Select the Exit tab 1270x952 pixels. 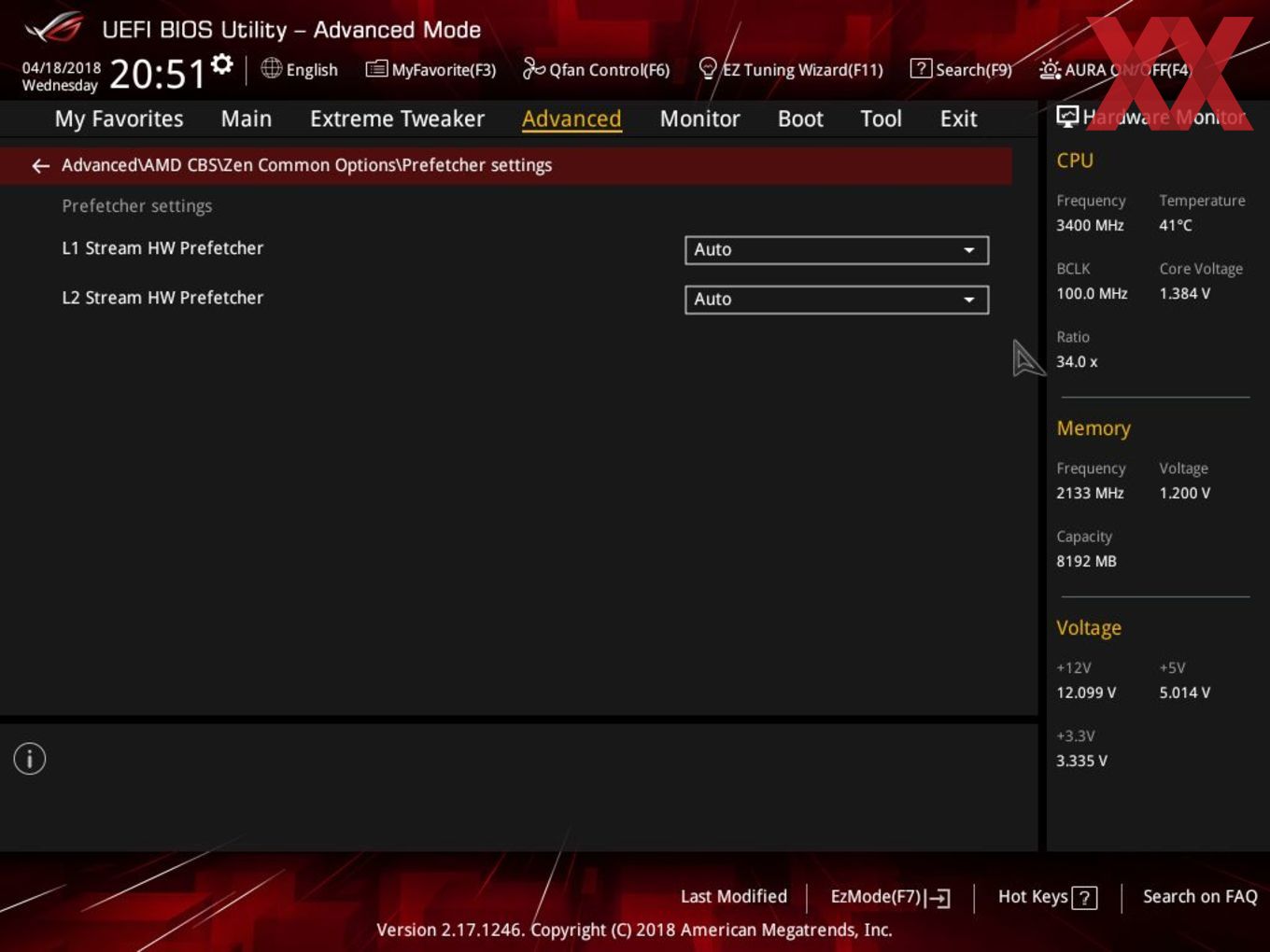tap(958, 119)
